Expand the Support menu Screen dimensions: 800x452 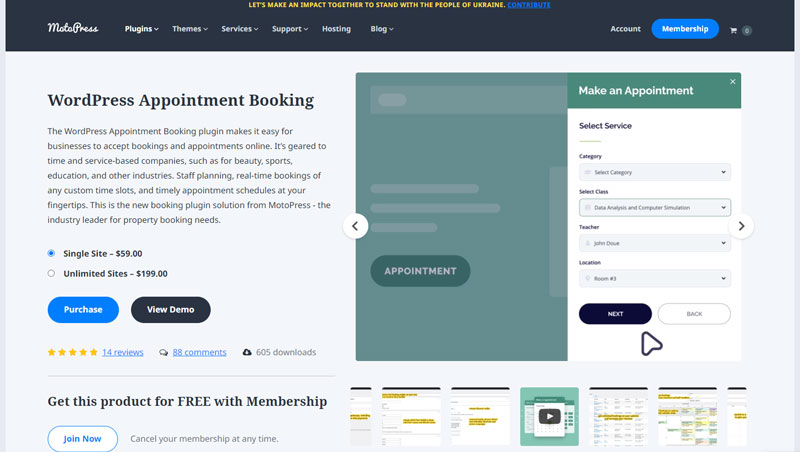(x=290, y=29)
